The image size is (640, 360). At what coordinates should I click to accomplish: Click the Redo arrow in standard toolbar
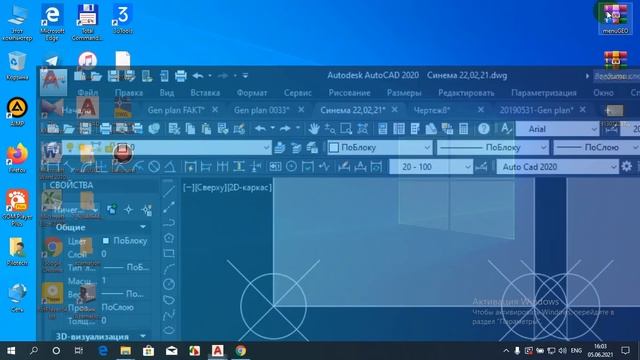(x=285, y=129)
